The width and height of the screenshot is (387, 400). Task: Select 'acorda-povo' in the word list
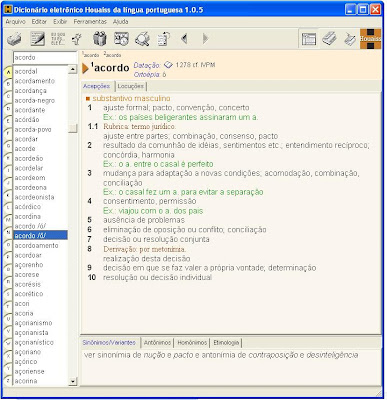[33, 129]
